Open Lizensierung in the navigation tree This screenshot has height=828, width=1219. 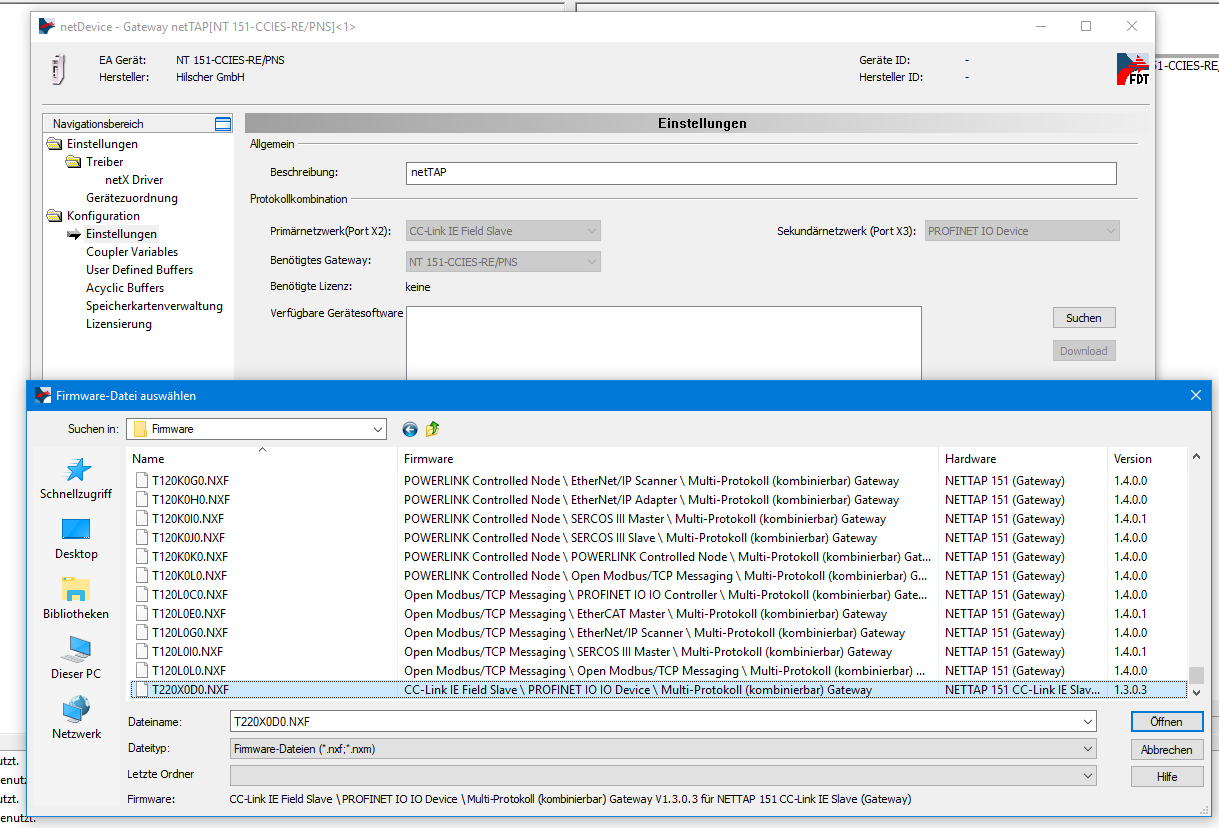click(x=119, y=324)
